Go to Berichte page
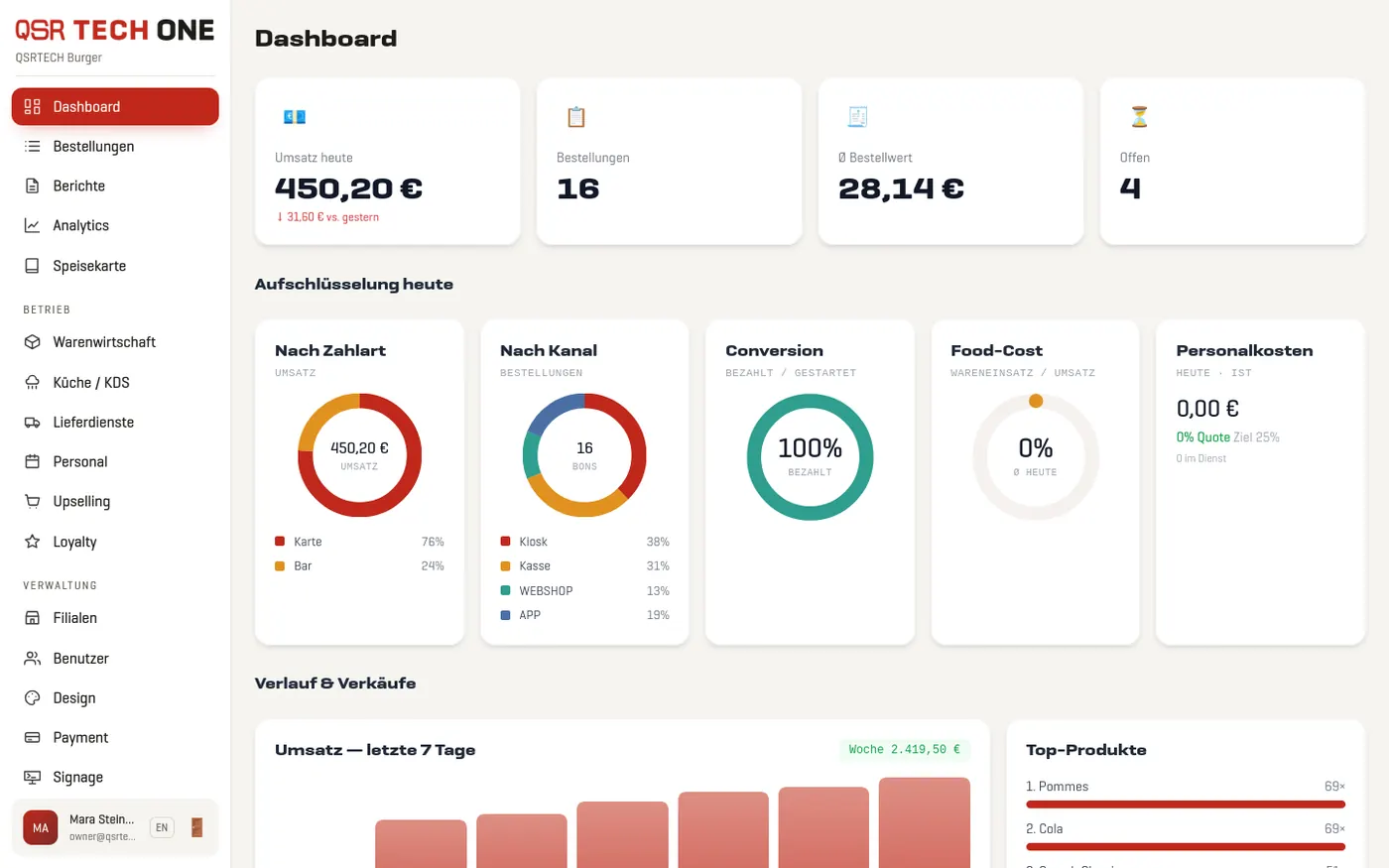This screenshot has height=868, width=1389. tap(115, 186)
